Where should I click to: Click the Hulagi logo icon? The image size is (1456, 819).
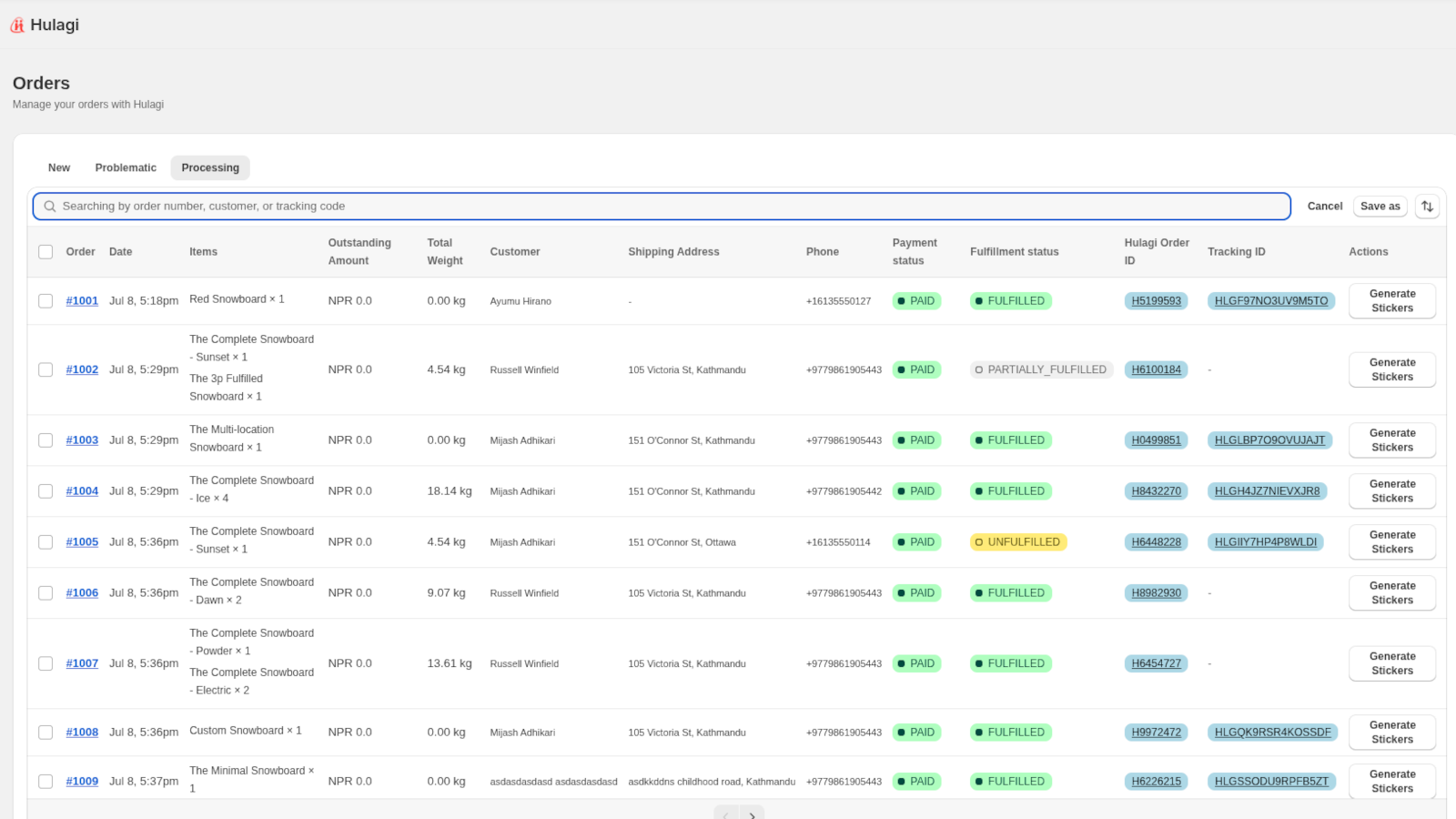[17, 25]
